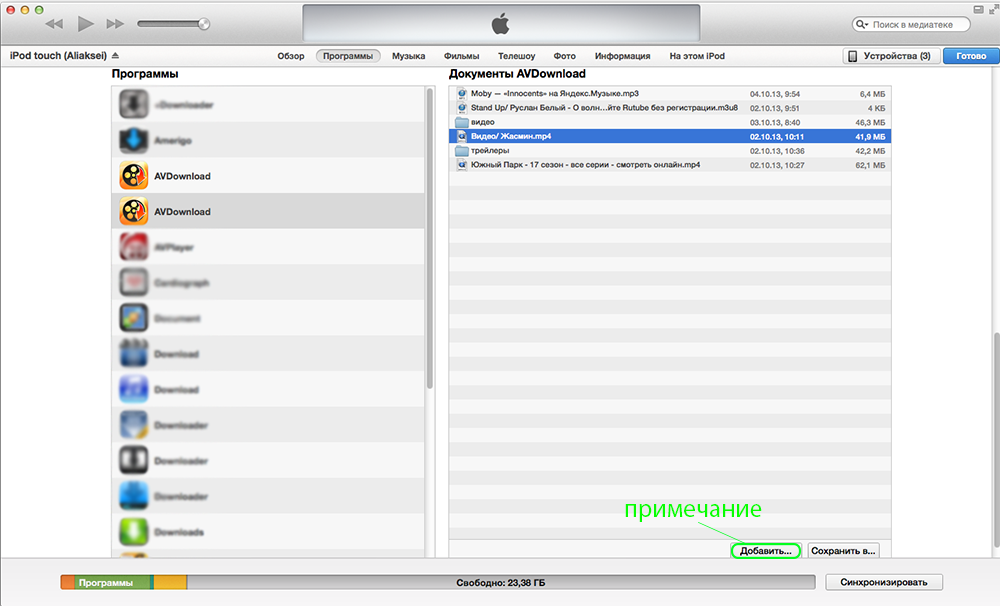The height and width of the screenshot is (606, 1000).
Task: Open the Информация tab
Action: click(x=622, y=56)
